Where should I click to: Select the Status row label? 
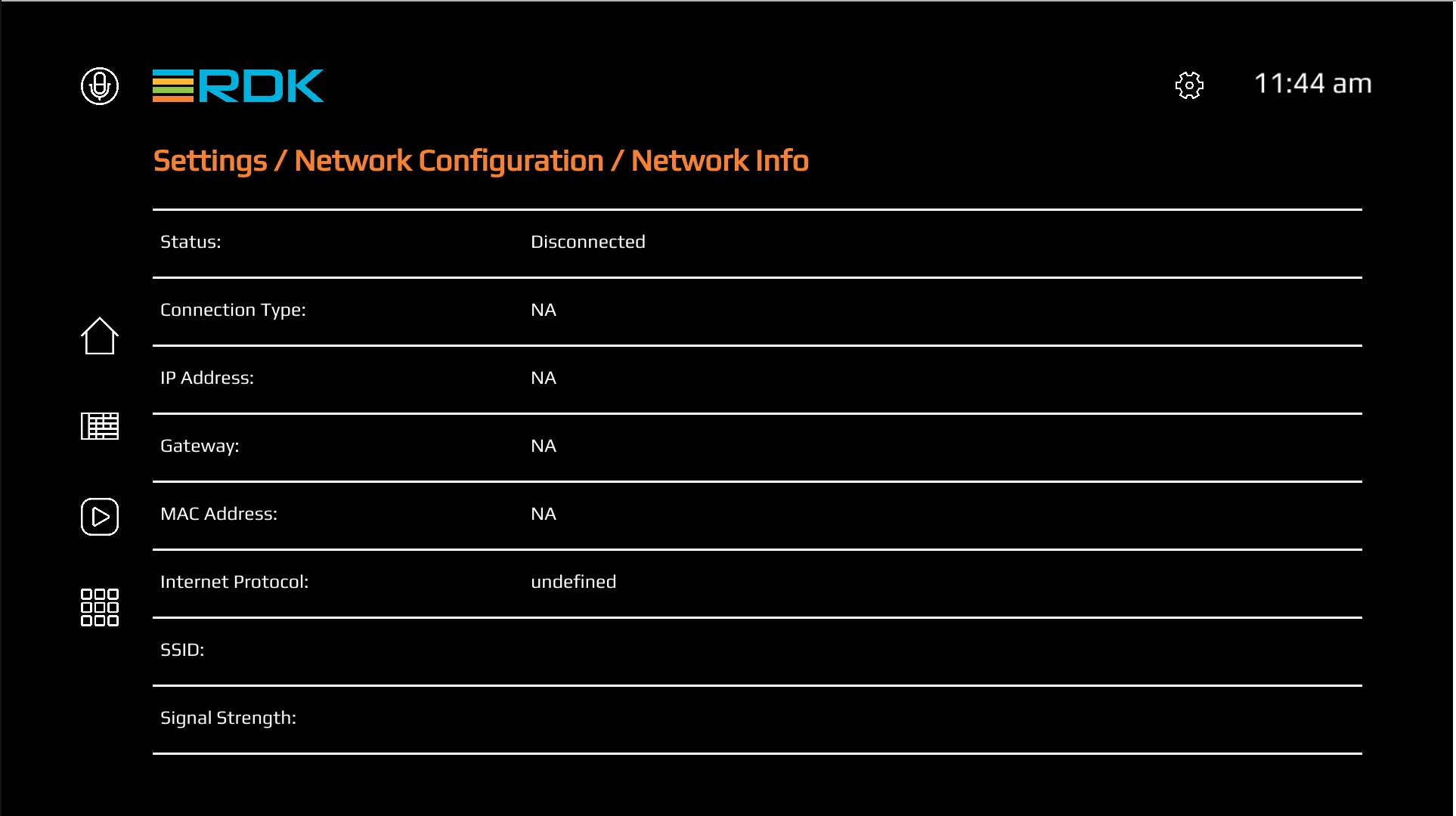[x=191, y=242]
